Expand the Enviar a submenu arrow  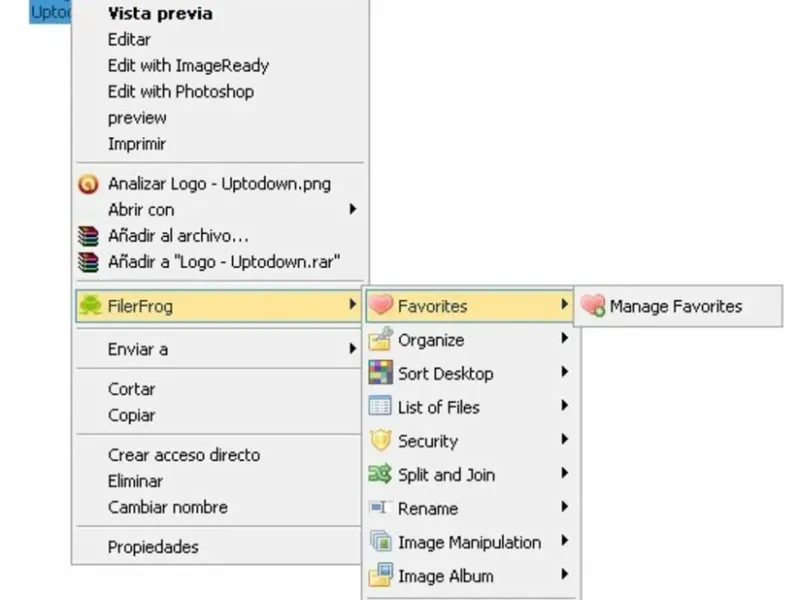[x=352, y=349]
